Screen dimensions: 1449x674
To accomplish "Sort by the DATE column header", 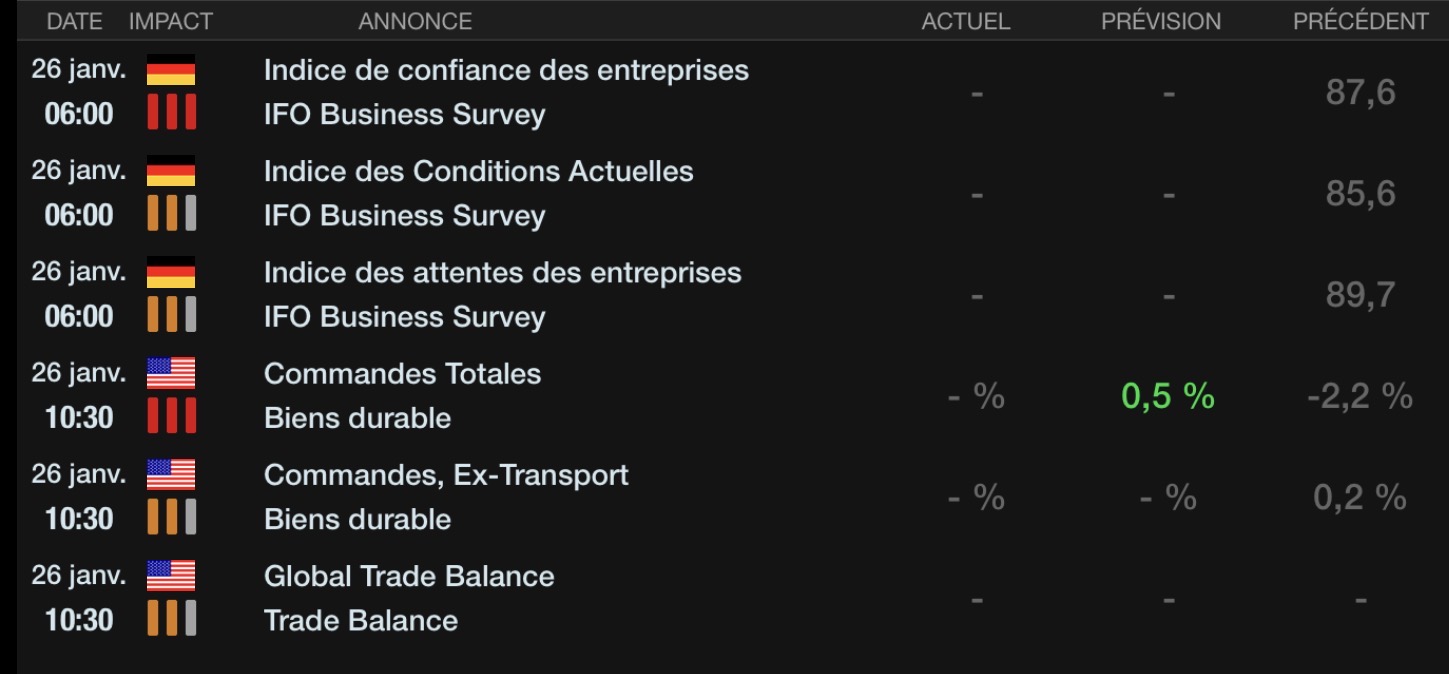I will click(x=75, y=21).
